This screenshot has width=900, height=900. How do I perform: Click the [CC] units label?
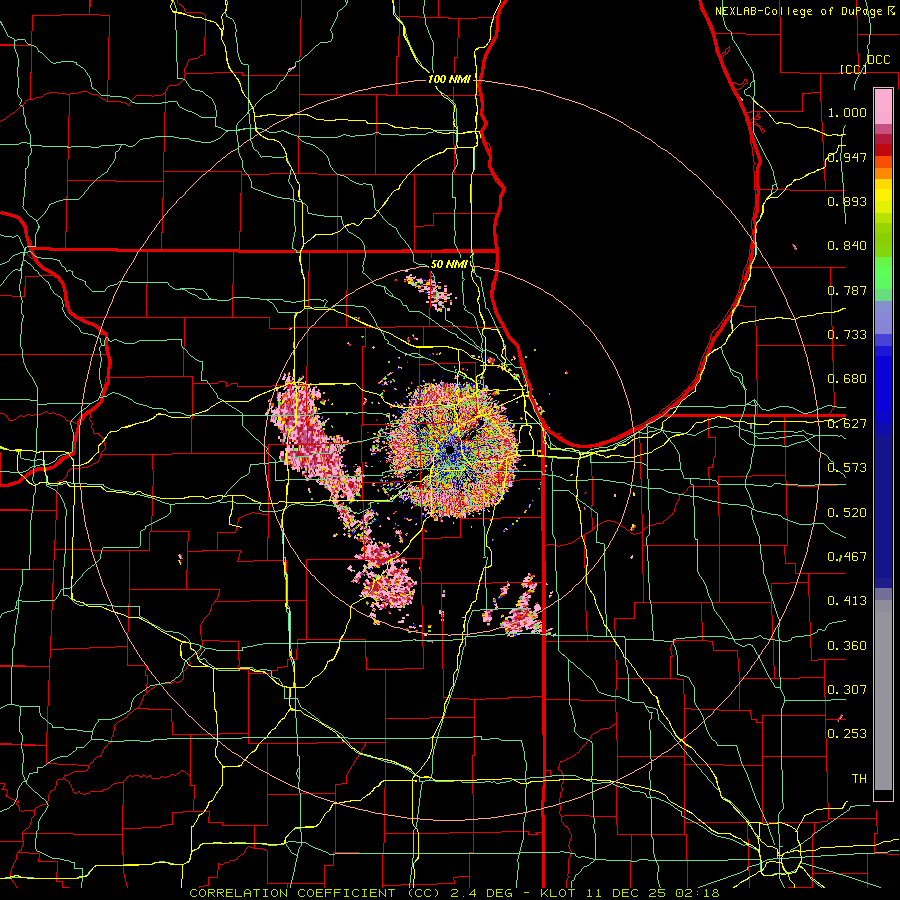[x=853, y=69]
